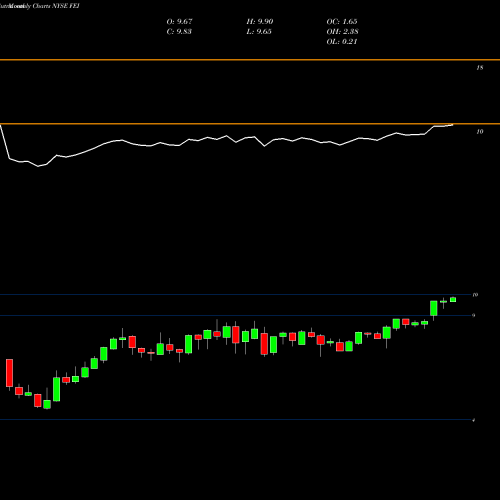Select the high value H: 9.90
Screen dimensions: 500x500
click(260, 22)
